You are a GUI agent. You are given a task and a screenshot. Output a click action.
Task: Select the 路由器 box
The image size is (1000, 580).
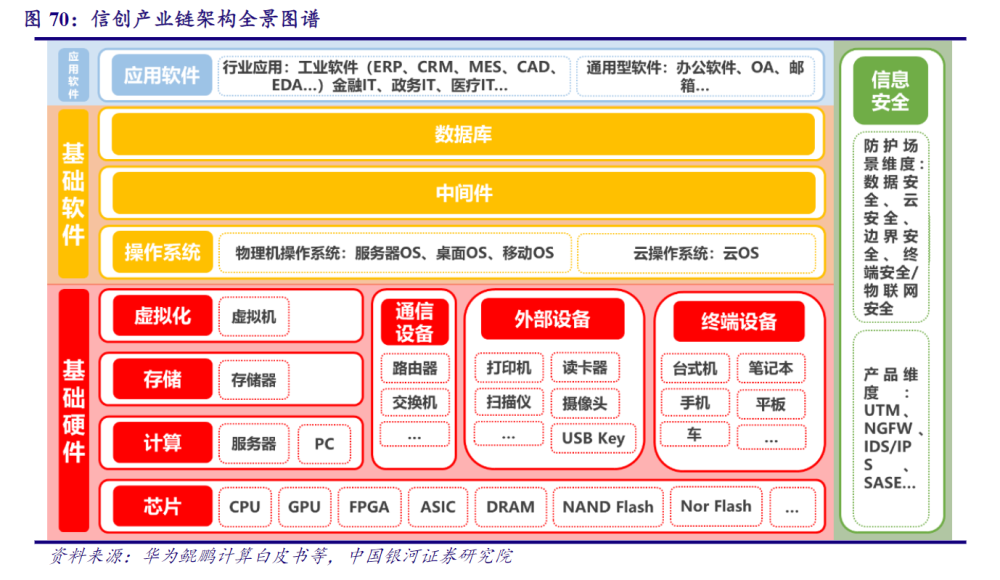pos(415,368)
